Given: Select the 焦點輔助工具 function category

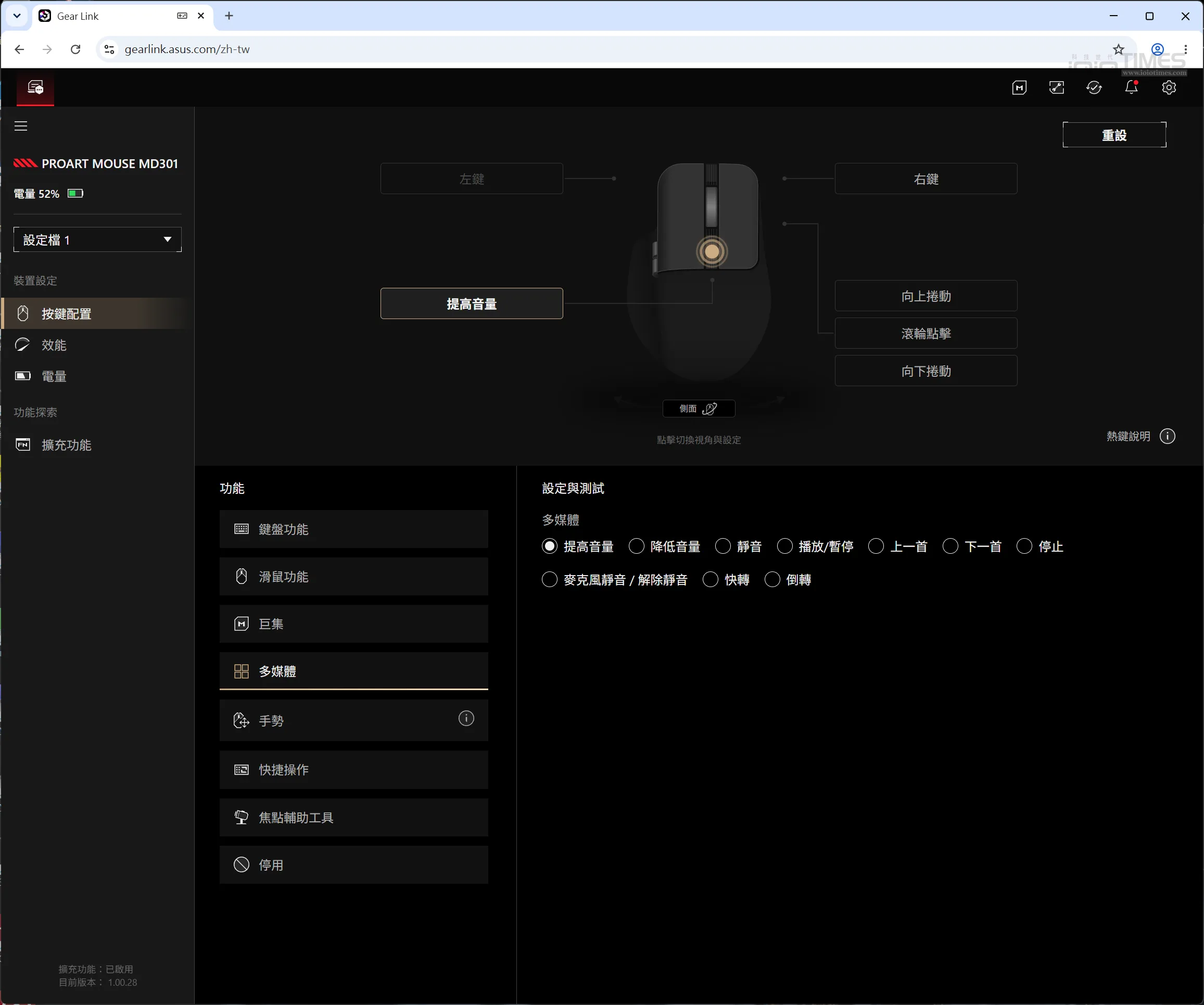Looking at the screenshot, I should pos(354,818).
